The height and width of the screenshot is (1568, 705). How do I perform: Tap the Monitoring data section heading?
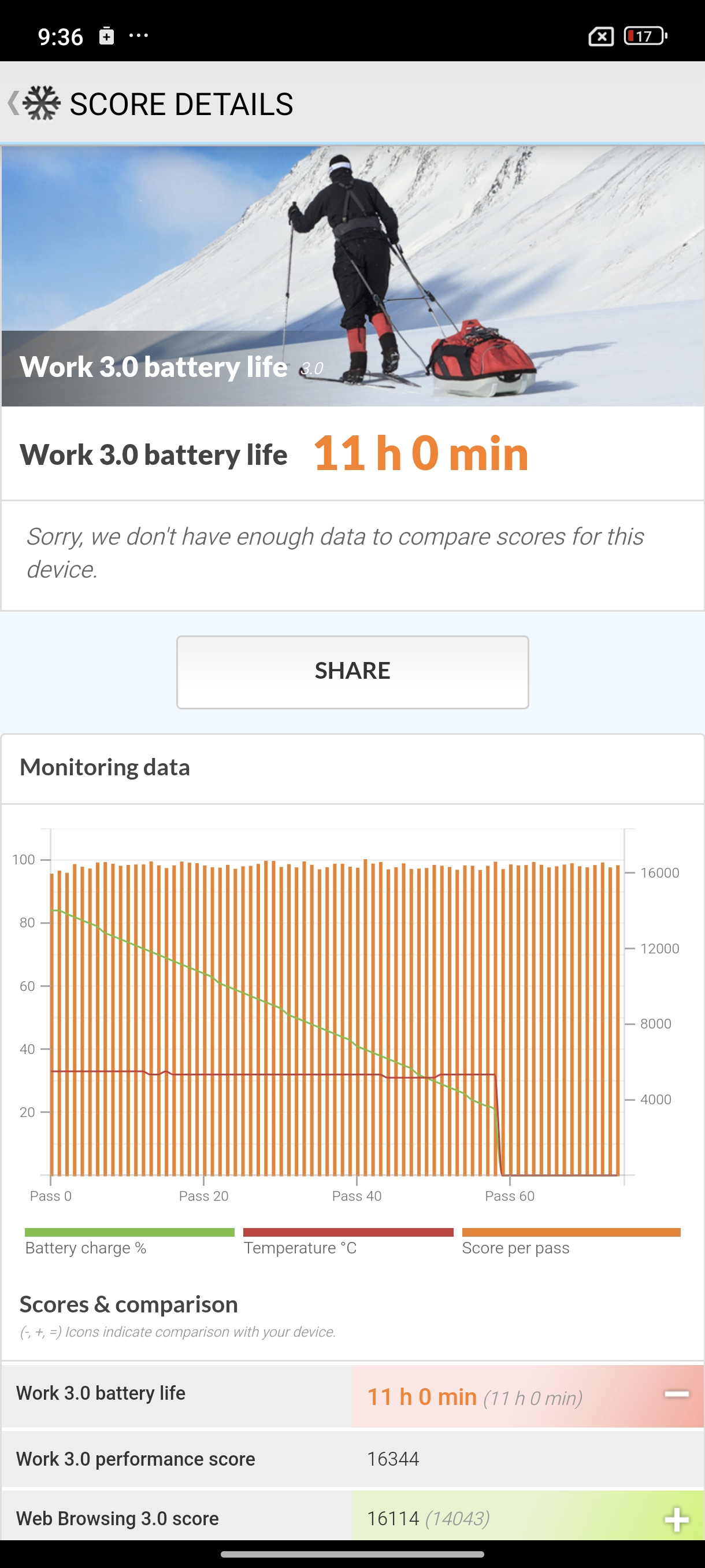105,768
